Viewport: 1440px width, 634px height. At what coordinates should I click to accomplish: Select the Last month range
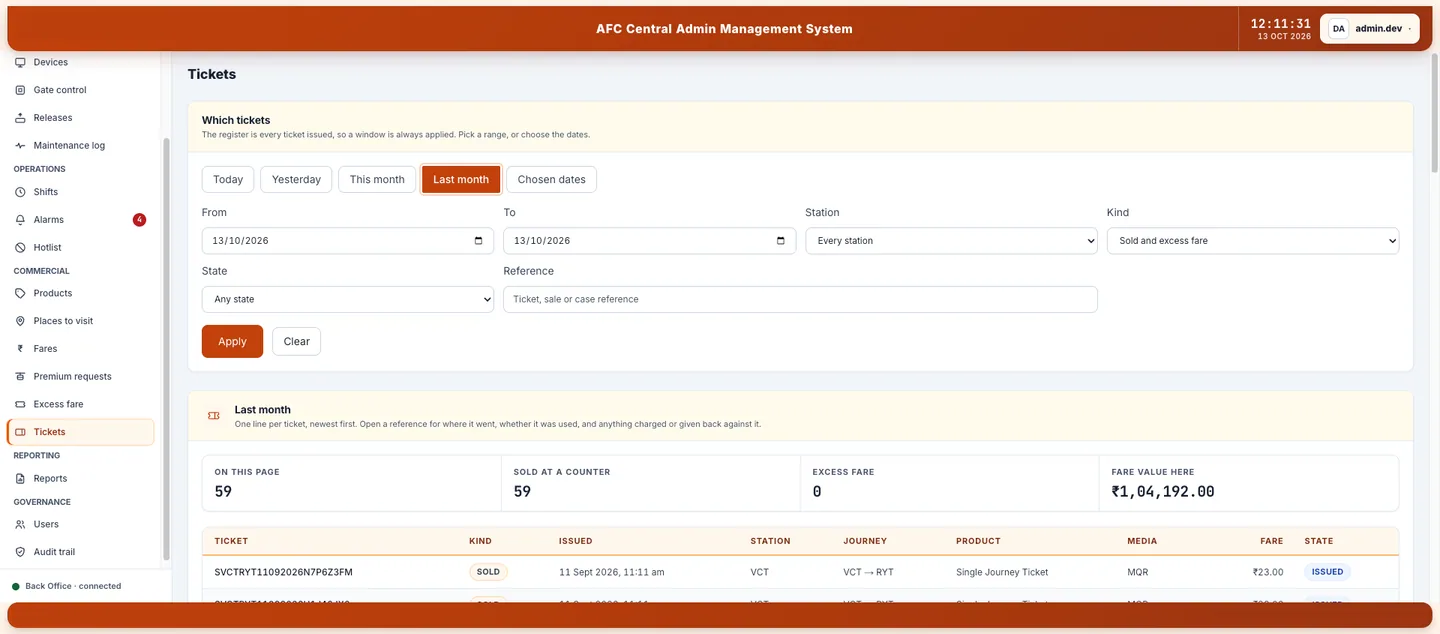pyautogui.click(x=461, y=179)
